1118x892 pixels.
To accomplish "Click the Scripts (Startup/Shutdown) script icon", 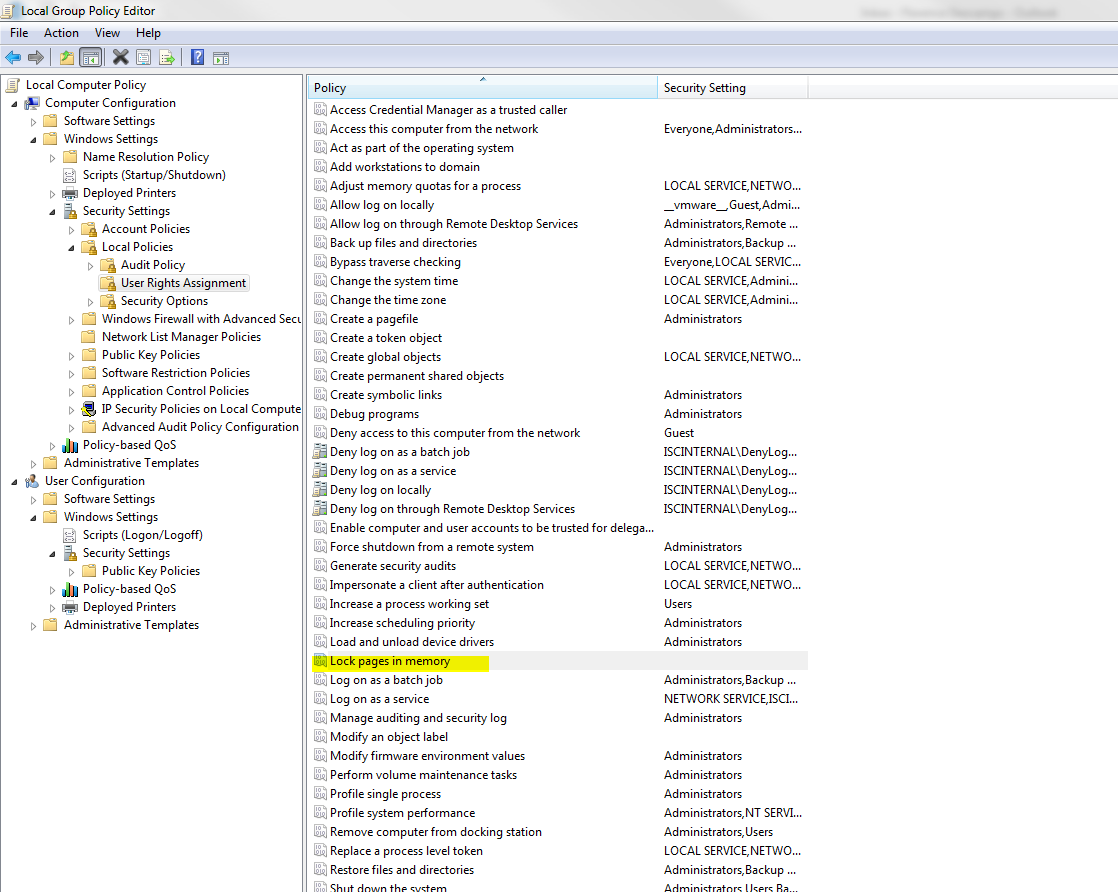I will point(70,175).
